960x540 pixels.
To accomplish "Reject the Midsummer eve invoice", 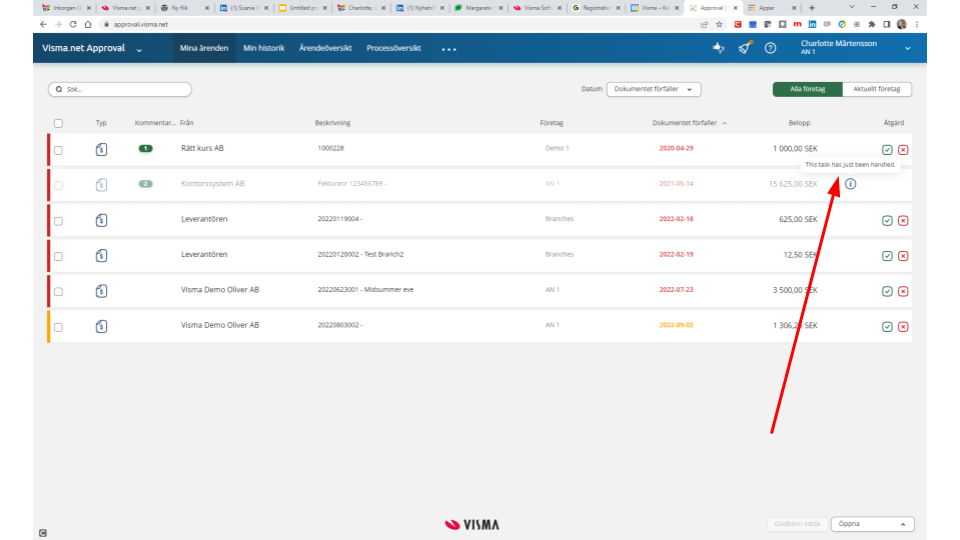I will click(x=903, y=291).
